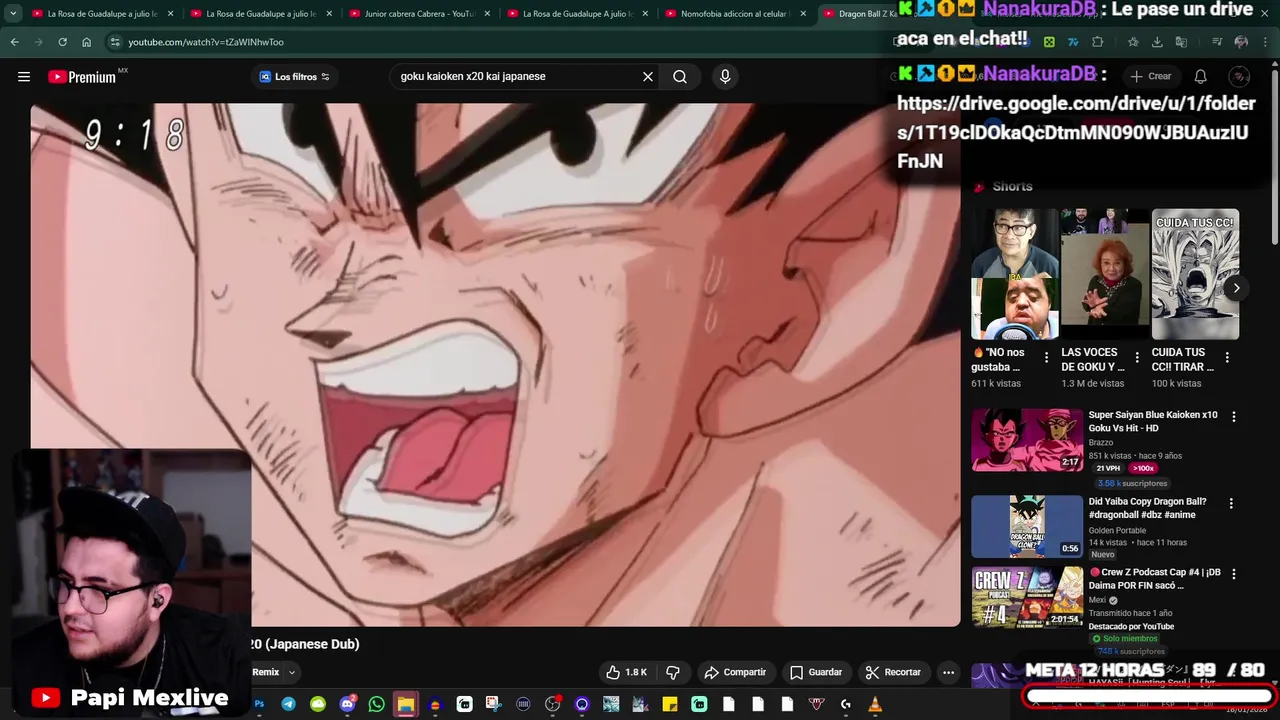Open browser downloads
1280x720 pixels.
coord(1157,42)
